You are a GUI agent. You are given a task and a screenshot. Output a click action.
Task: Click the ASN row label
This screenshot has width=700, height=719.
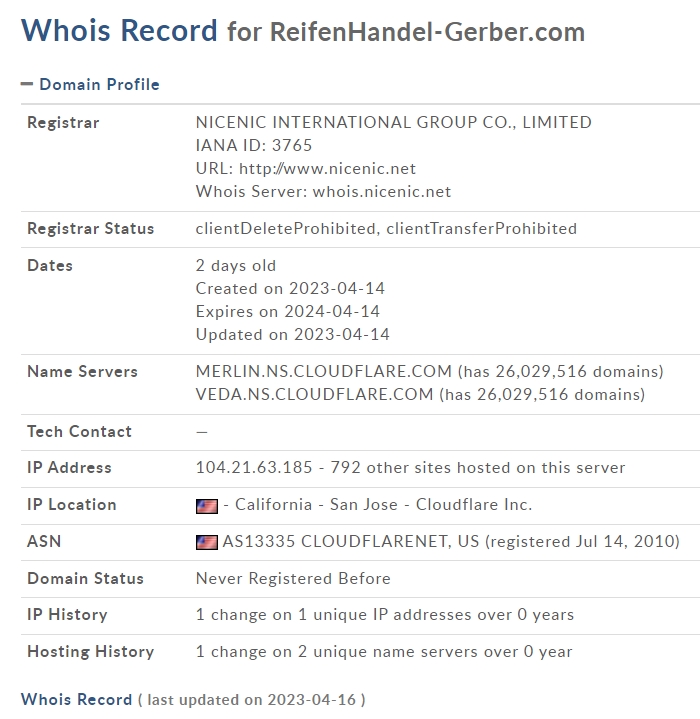point(44,541)
